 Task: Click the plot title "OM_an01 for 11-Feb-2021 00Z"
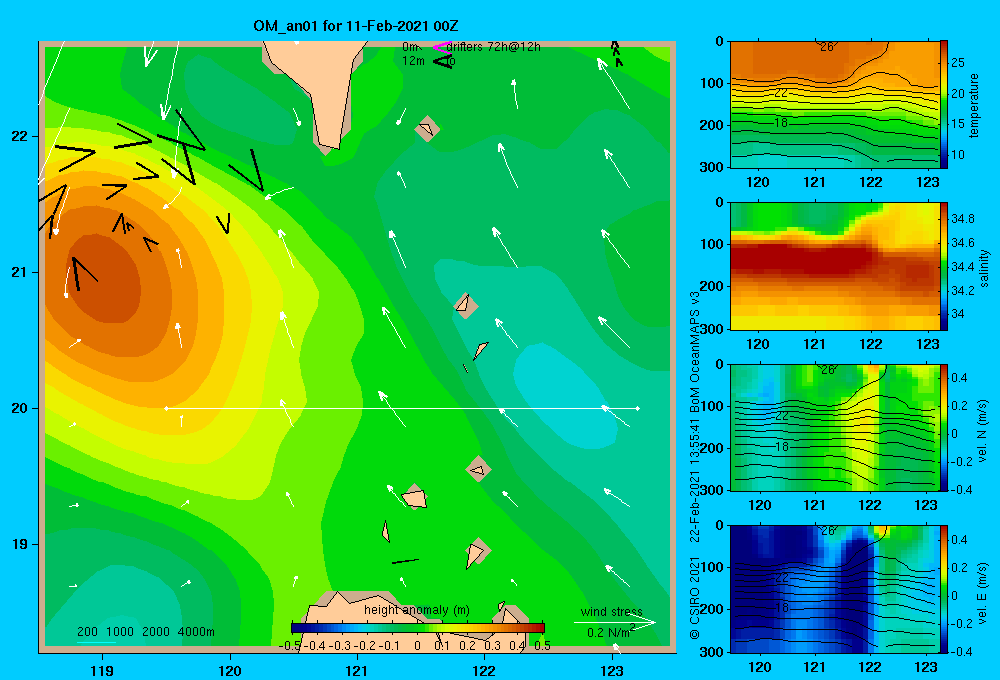pos(355,26)
